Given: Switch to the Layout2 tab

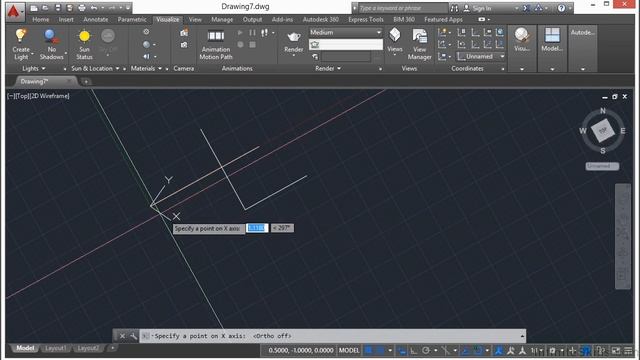Looking at the screenshot, I should pyautogui.click(x=88, y=348).
